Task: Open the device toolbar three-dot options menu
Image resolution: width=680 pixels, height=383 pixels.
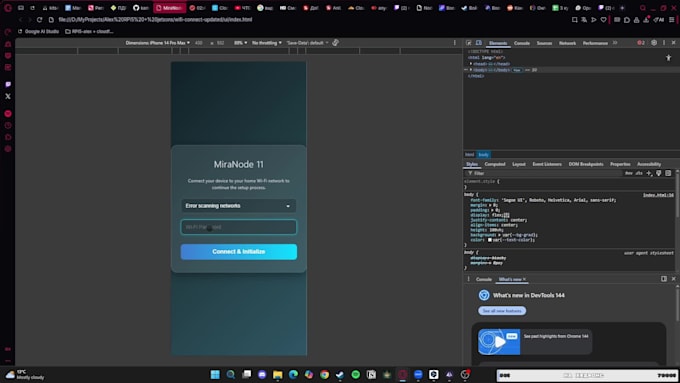Action: click(x=454, y=43)
